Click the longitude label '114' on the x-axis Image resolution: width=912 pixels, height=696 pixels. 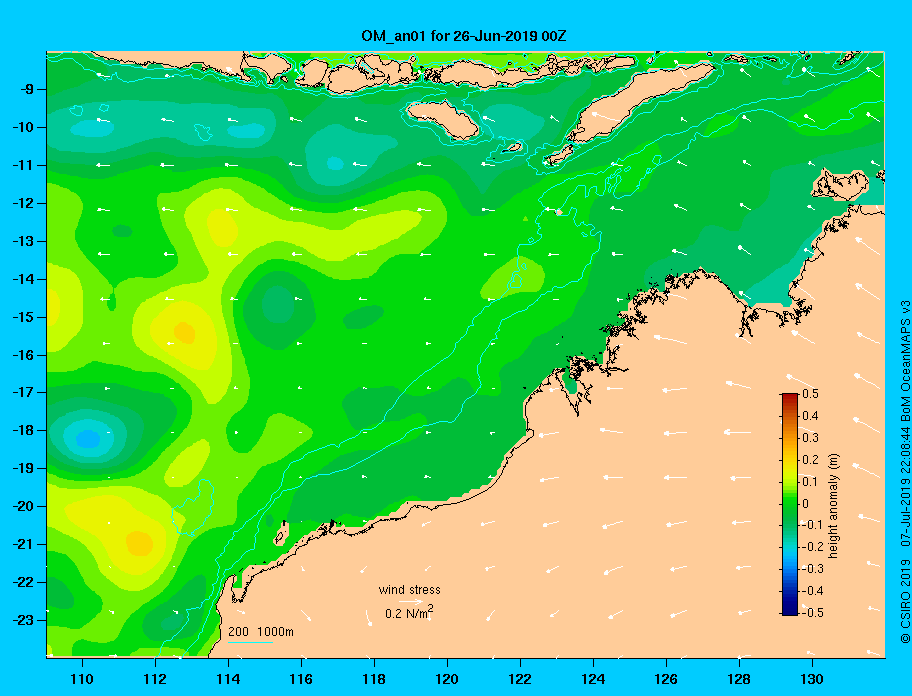228,679
